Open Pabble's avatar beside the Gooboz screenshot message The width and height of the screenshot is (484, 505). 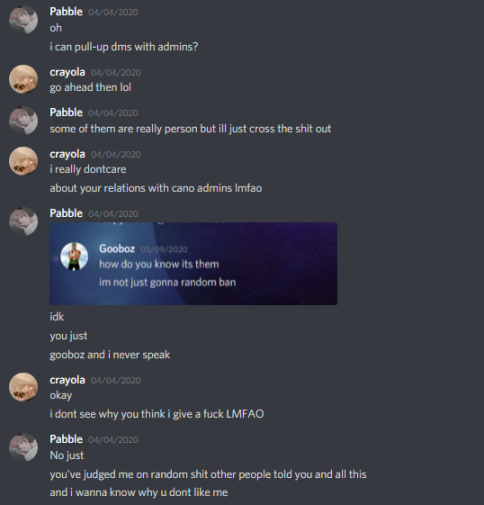[23, 221]
